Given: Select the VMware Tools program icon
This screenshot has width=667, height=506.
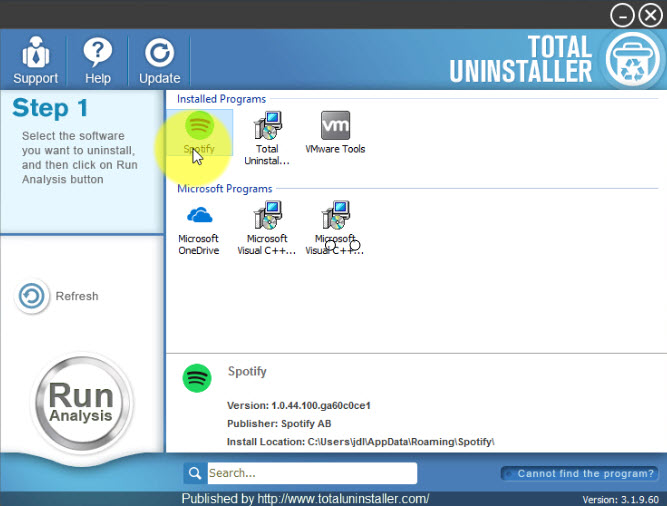Looking at the screenshot, I should click(335, 132).
